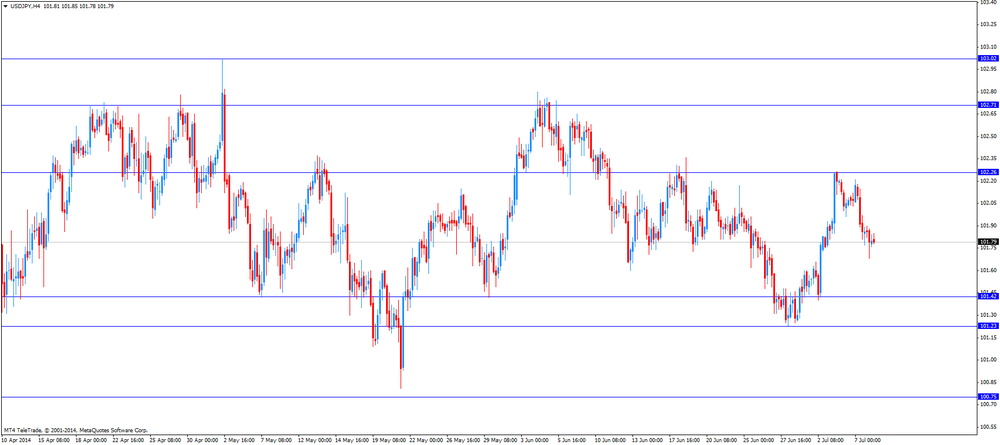The width and height of the screenshot is (1000, 445).
Task: Click the 20 Jun 08:00 time label
Action: point(721,441)
